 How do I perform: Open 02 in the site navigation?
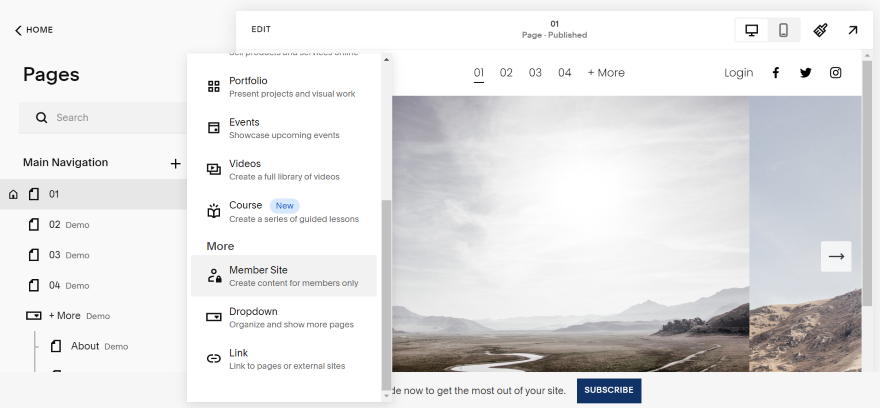(x=506, y=72)
